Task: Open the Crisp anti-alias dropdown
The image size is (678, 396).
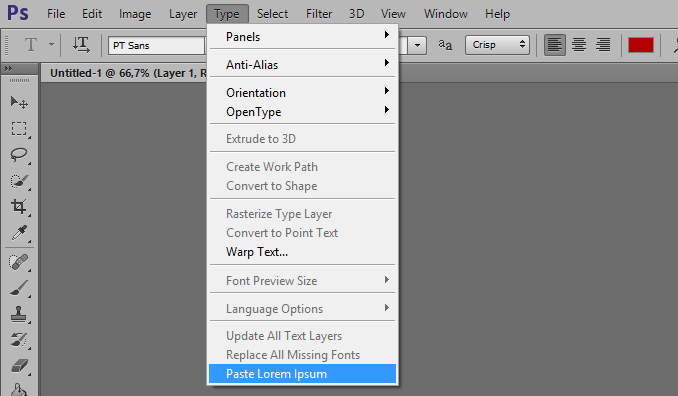Action: click(497, 45)
